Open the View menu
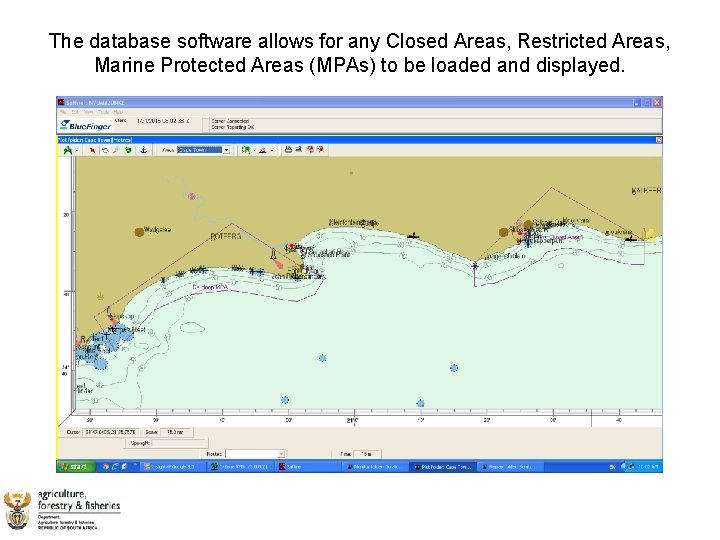 pos(89,112)
